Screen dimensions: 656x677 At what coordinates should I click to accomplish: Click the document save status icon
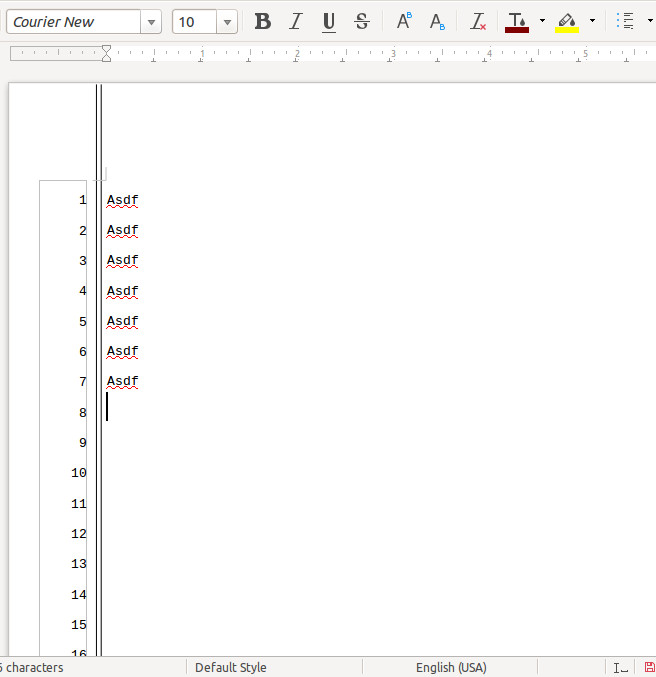click(x=649, y=667)
